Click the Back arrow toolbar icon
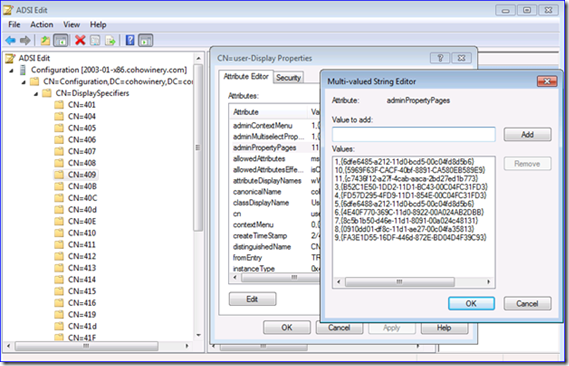This screenshot has width=569, height=366. [x=11, y=40]
